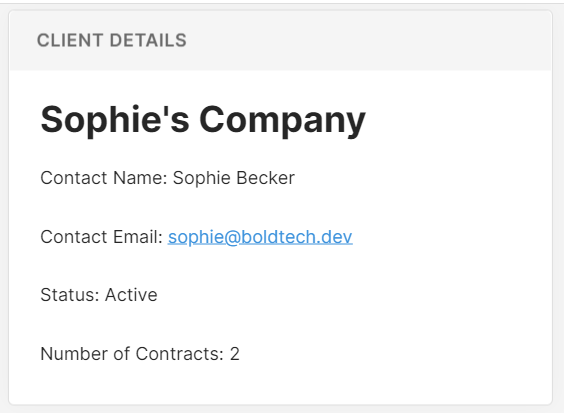The height and width of the screenshot is (413, 564).
Task: Click the Number of Contracts label
Action: point(132,354)
